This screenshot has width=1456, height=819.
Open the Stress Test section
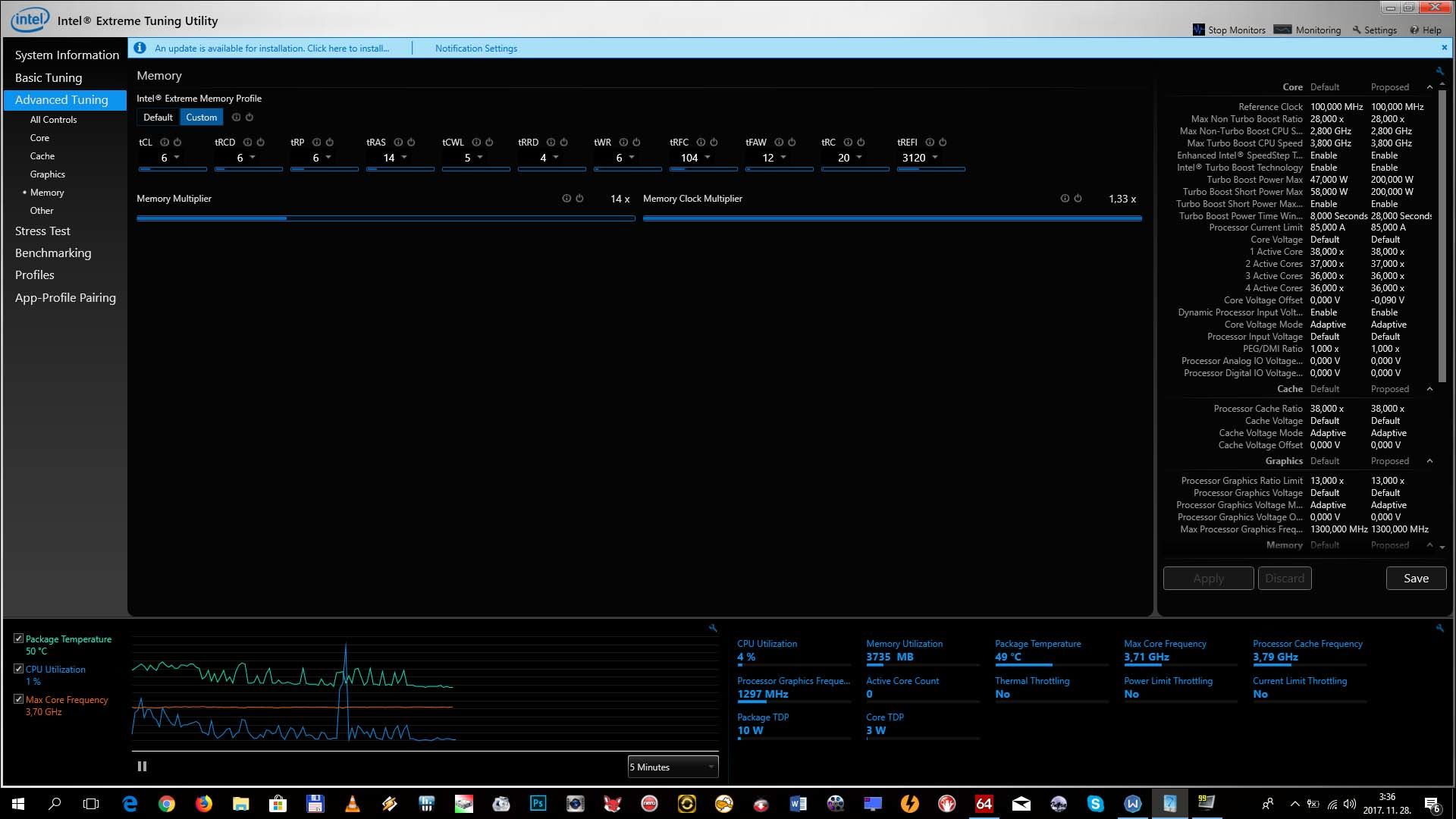pyautogui.click(x=42, y=231)
